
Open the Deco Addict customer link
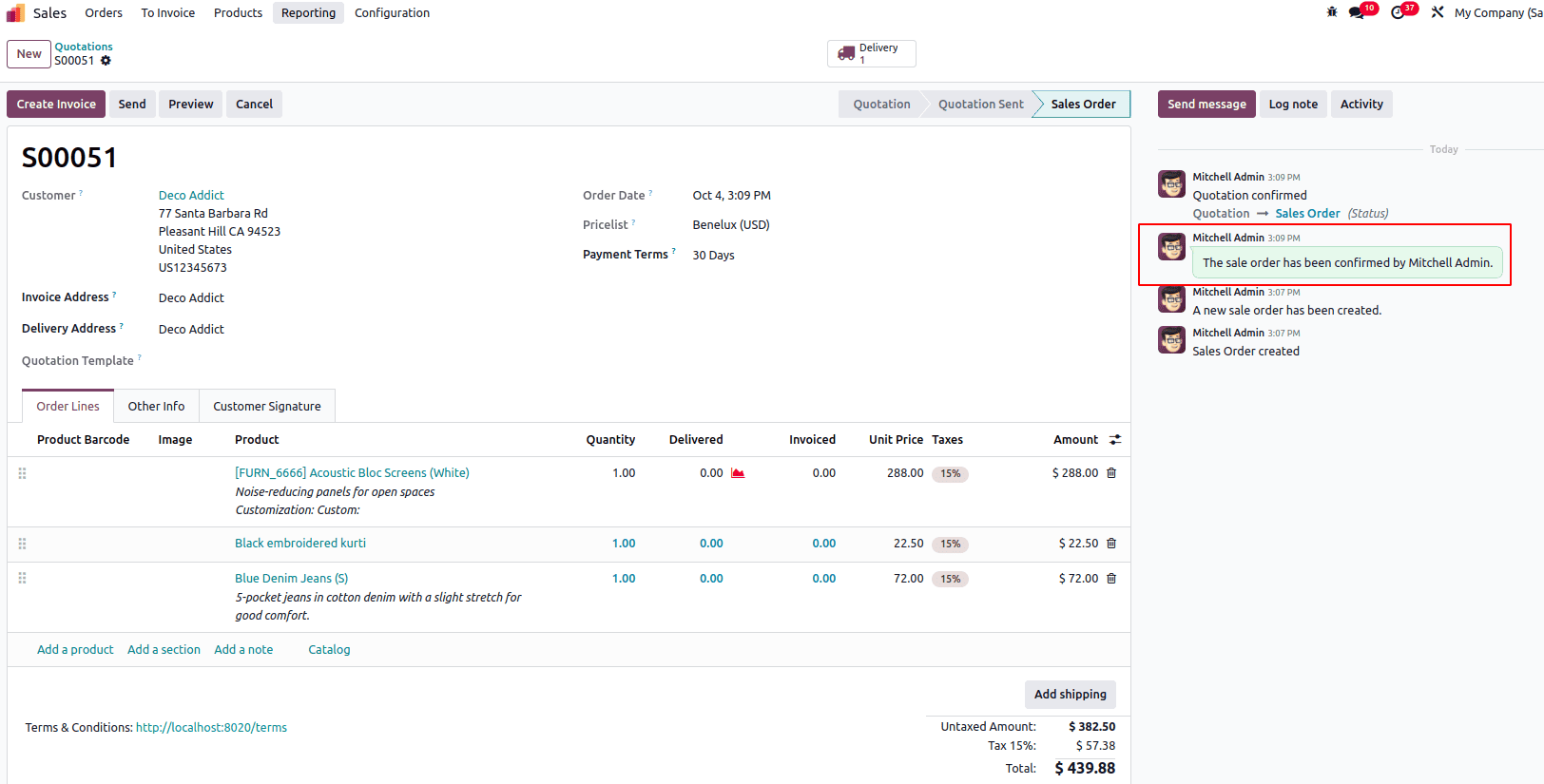[x=191, y=195]
